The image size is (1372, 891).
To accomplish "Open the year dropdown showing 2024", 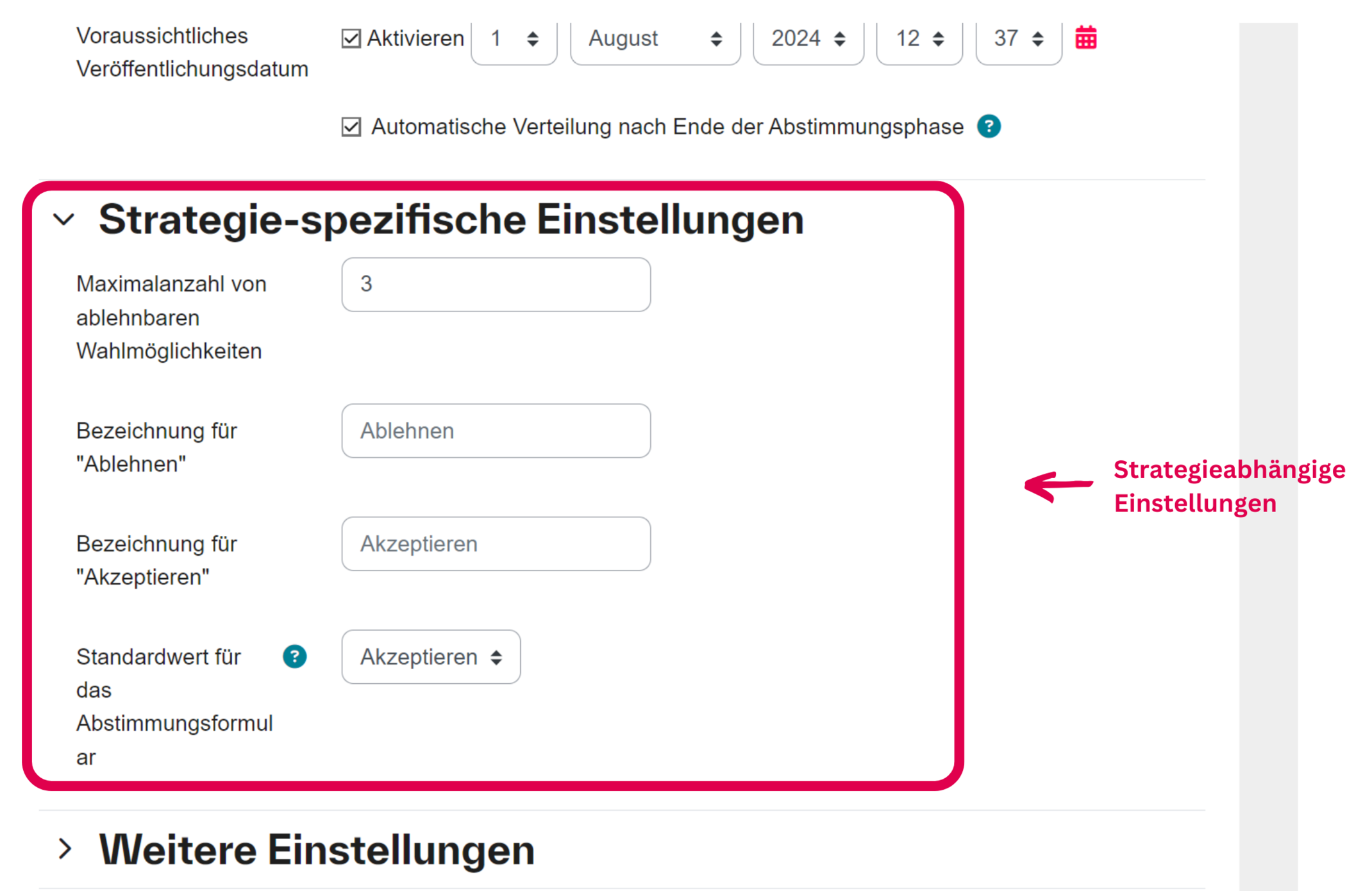I will tap(808, 40).
